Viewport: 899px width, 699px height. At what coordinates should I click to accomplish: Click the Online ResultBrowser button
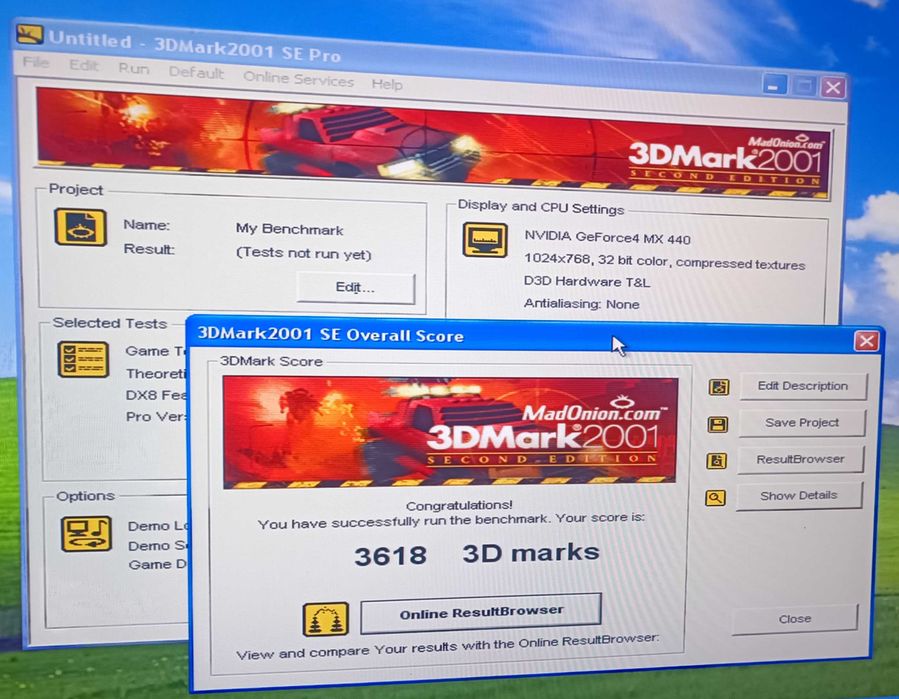481,613
